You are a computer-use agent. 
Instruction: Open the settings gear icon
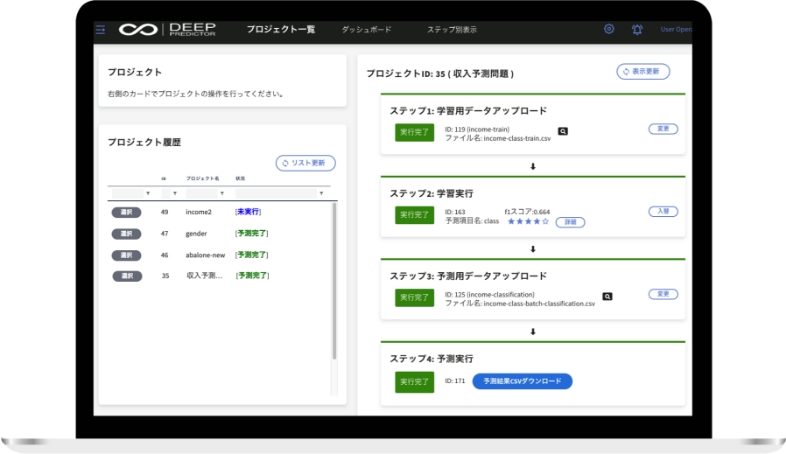click(x=609, y=29)
